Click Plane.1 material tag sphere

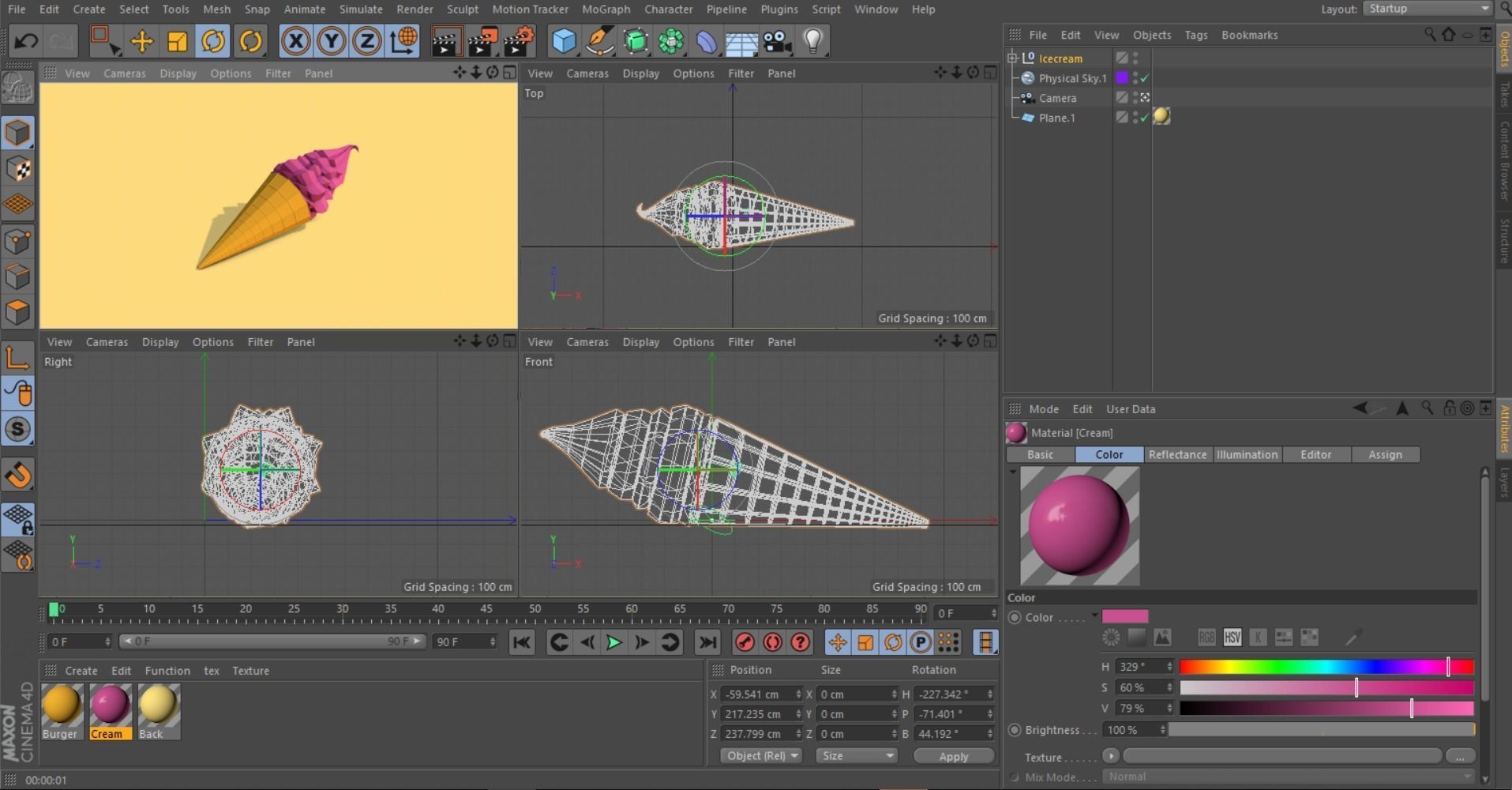point(1161,116)
